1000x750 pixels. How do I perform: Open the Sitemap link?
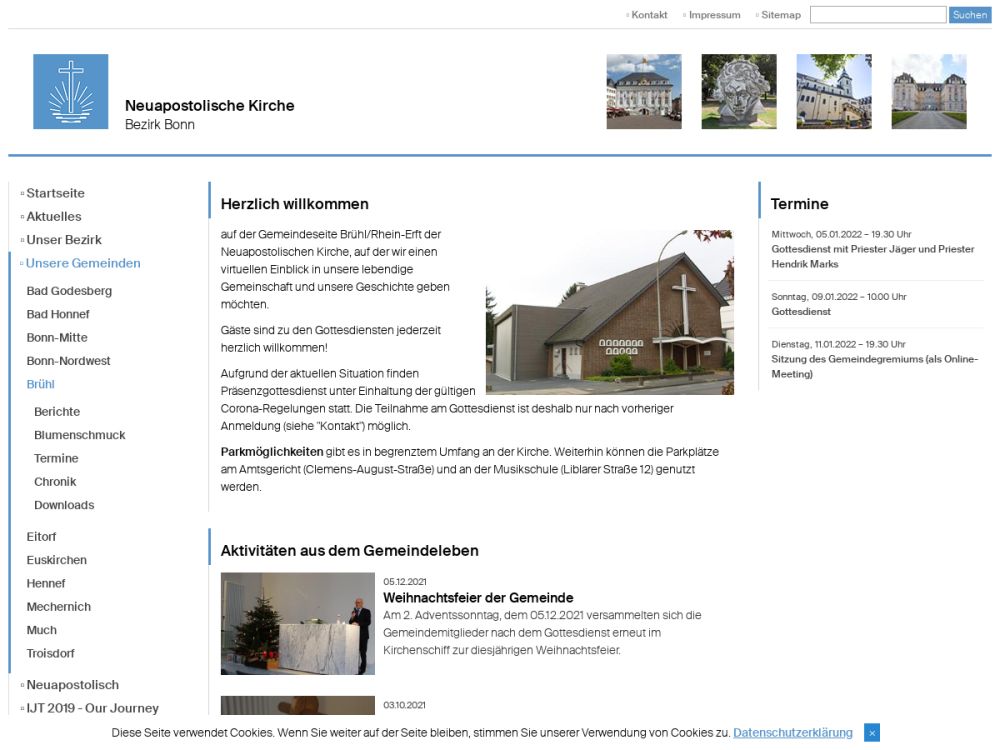click(x=780, y=15)
